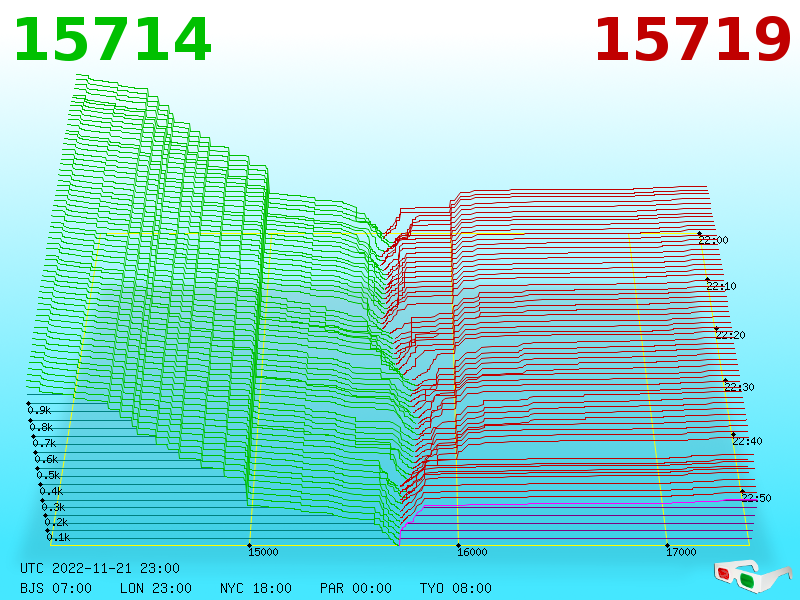Image resolution: width=800 pixels, height=600 pixels.
Task: Click the 22:20 time axis label
Action: 731,335
